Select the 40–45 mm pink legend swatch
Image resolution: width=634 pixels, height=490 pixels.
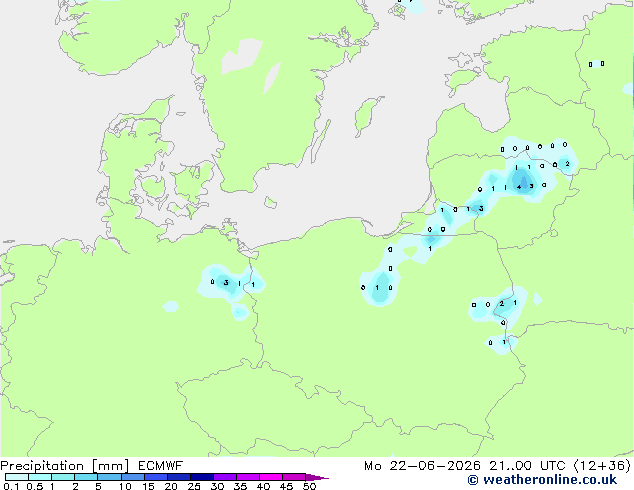(271, 477)
